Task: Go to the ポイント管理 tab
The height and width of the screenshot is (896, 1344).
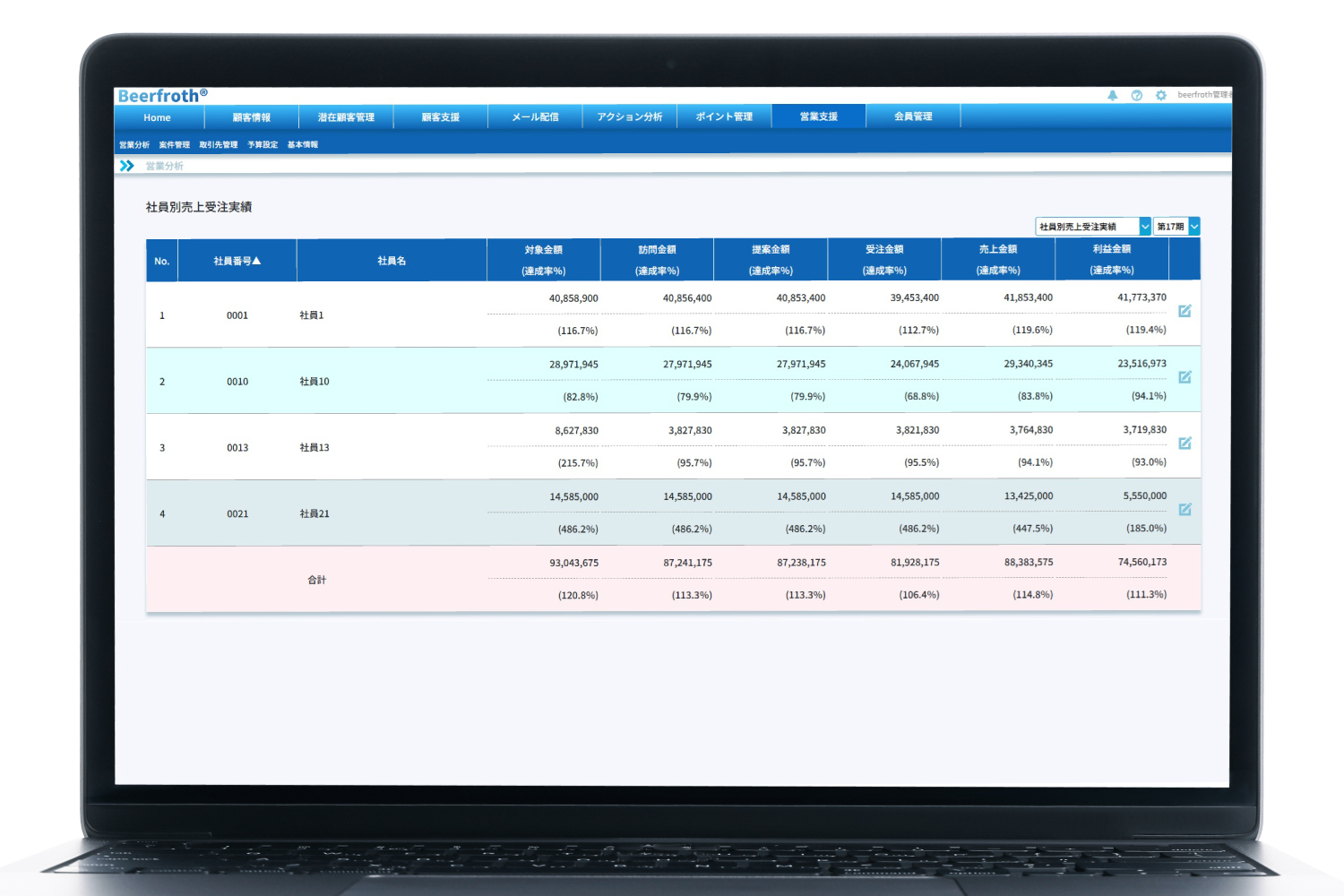Action: tap(724, 116)
